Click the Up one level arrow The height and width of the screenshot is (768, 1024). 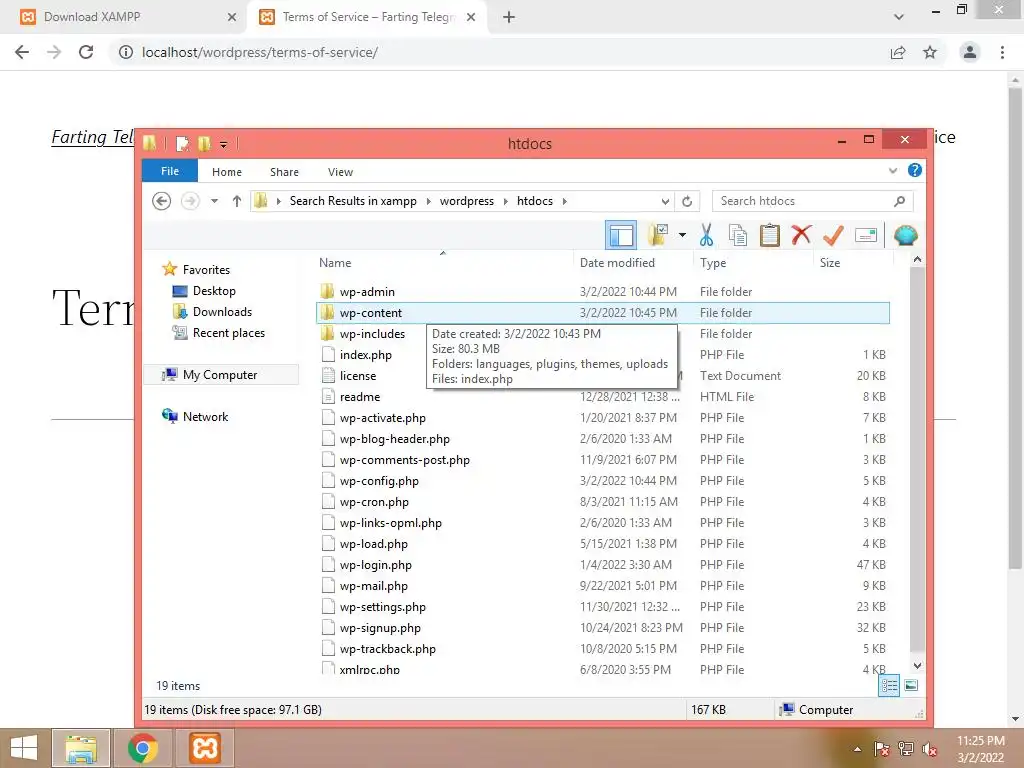click(237, 201)
